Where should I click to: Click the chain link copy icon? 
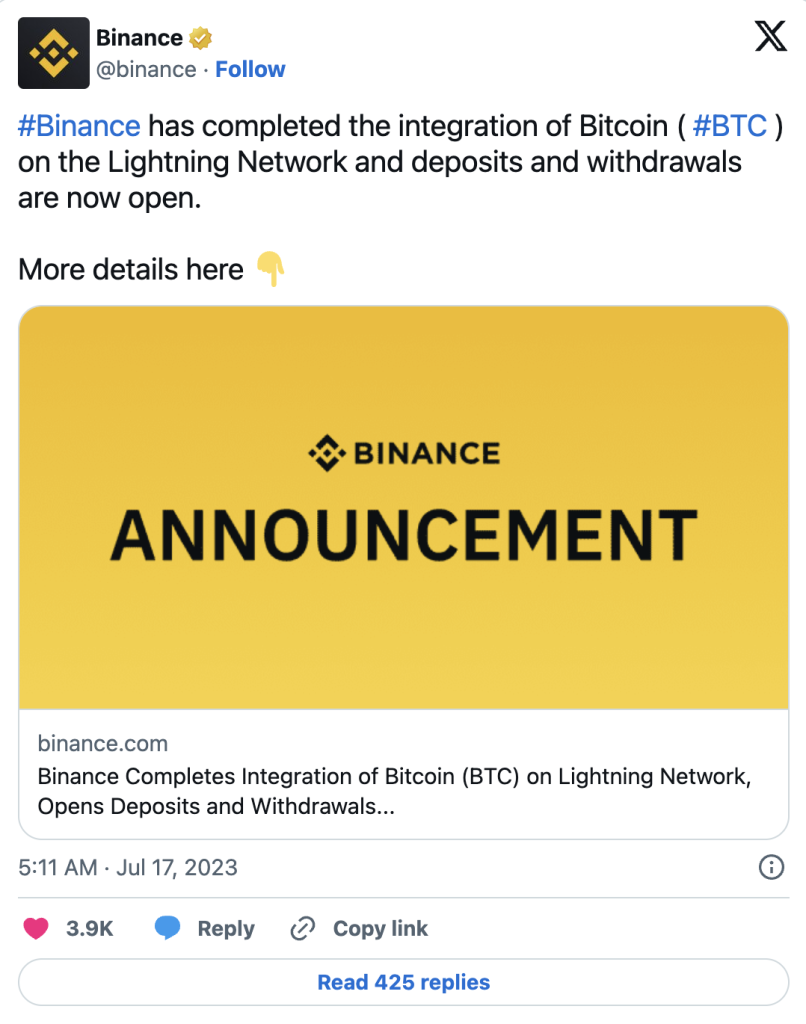(302, 929)
